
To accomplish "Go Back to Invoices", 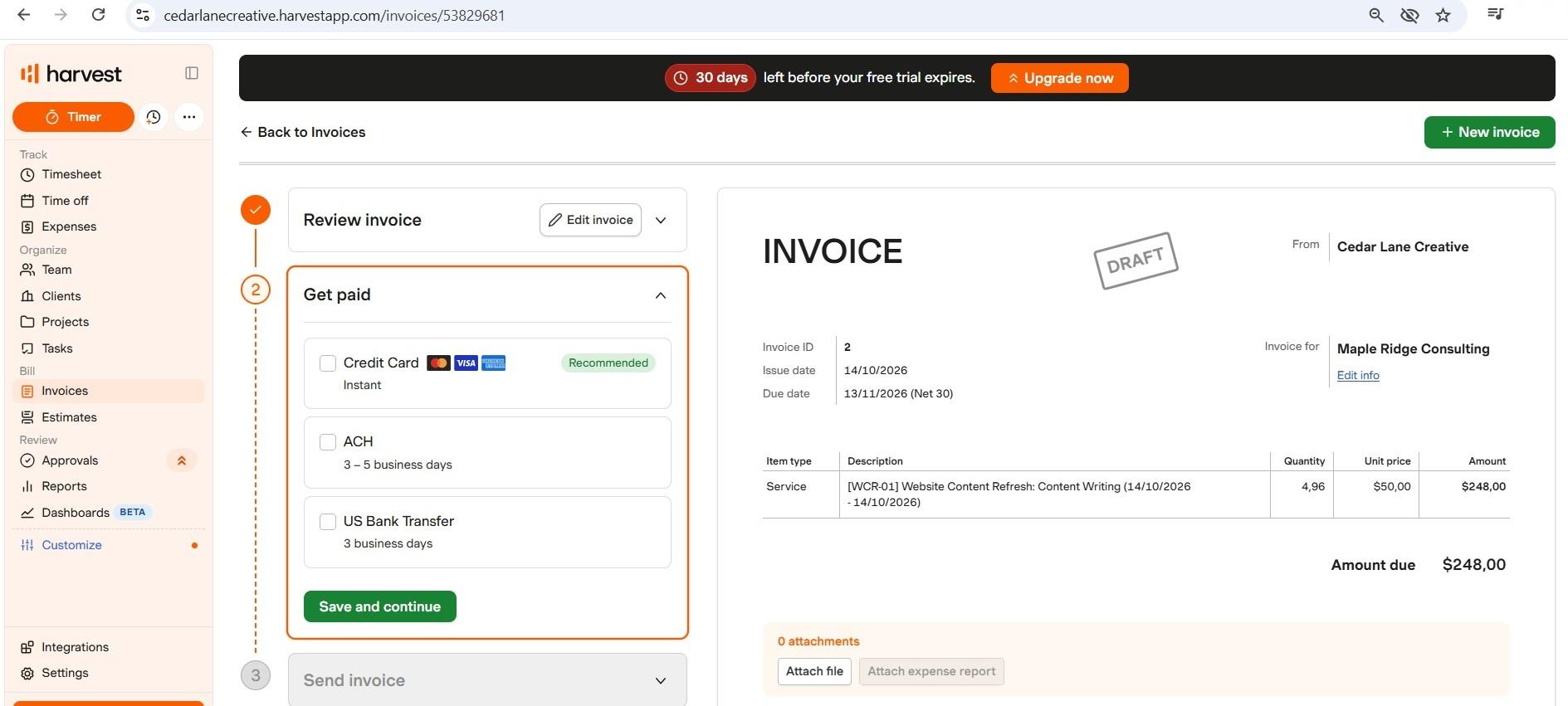I will pyautogui.click(x=303, y=132).
